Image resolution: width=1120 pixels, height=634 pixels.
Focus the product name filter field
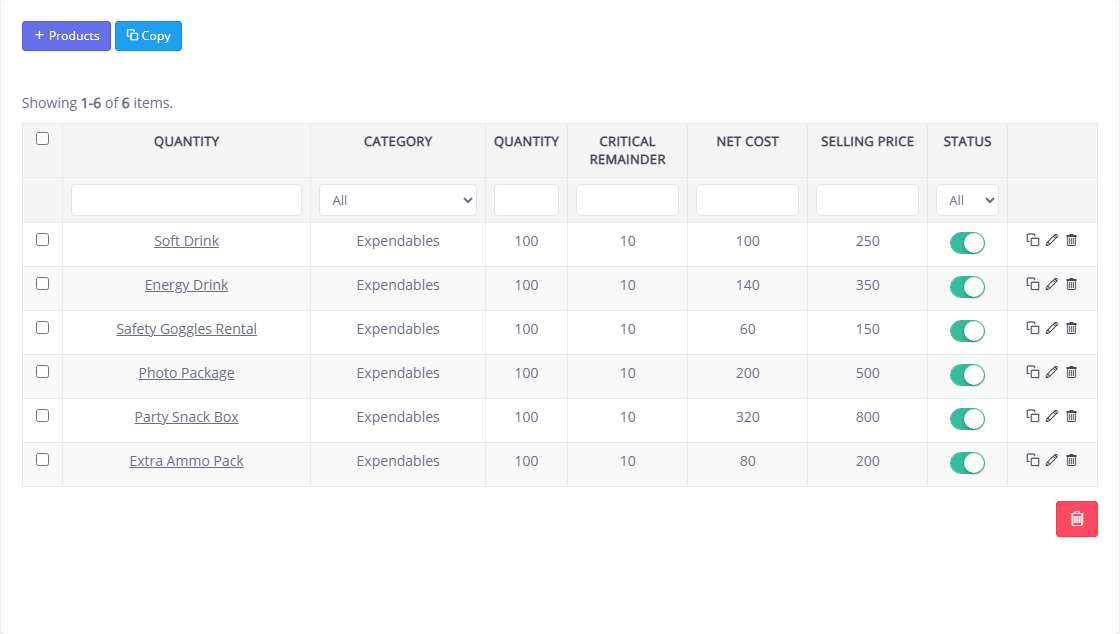click(x=186, y=200)
